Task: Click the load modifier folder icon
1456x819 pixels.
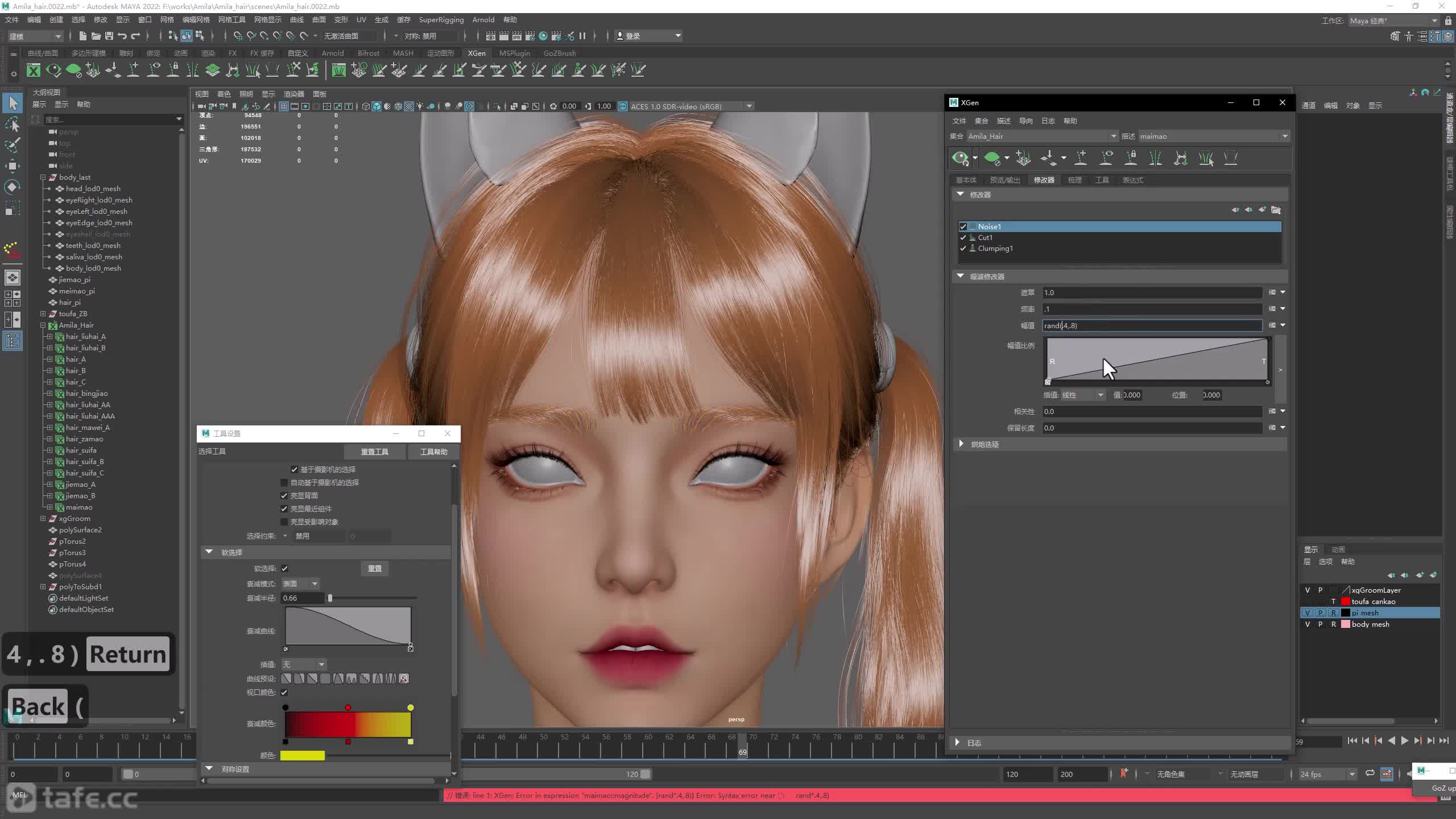Action: 1276,210
